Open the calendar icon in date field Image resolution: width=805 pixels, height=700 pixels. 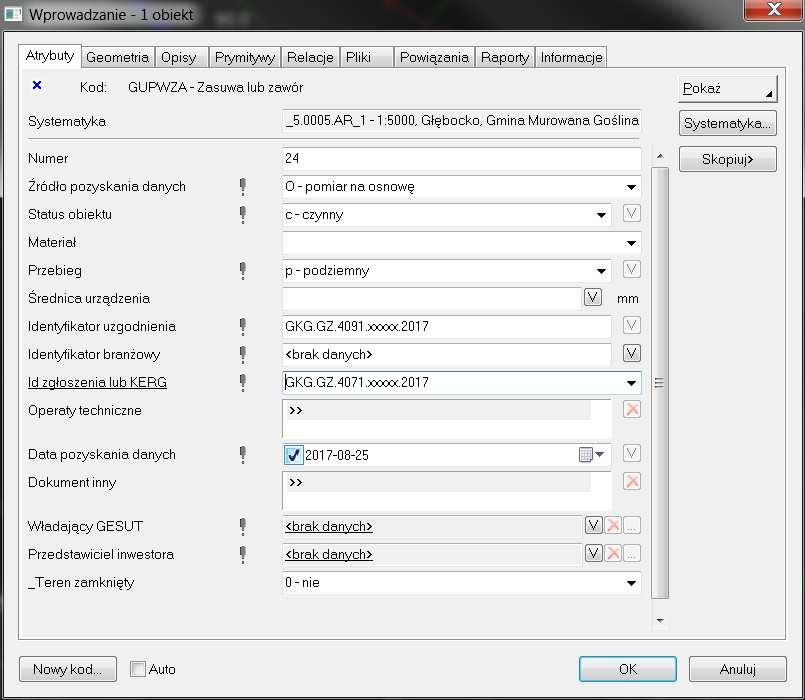point(586,455)
